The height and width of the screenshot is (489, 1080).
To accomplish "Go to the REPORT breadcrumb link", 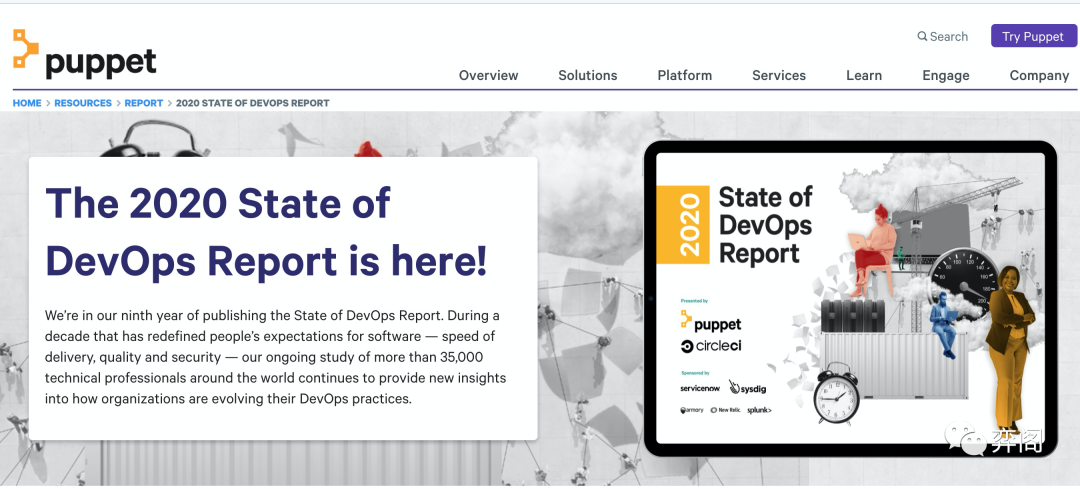I will coord(143,103).
